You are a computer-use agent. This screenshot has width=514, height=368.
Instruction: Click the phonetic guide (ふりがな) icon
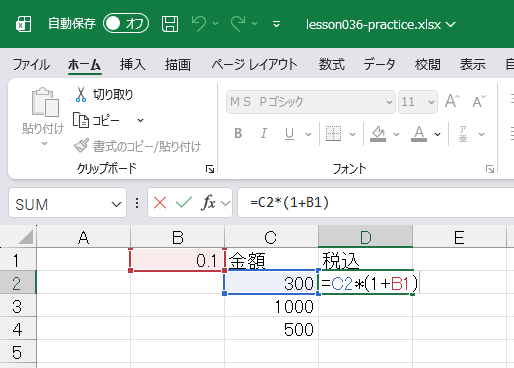[463, 134]
